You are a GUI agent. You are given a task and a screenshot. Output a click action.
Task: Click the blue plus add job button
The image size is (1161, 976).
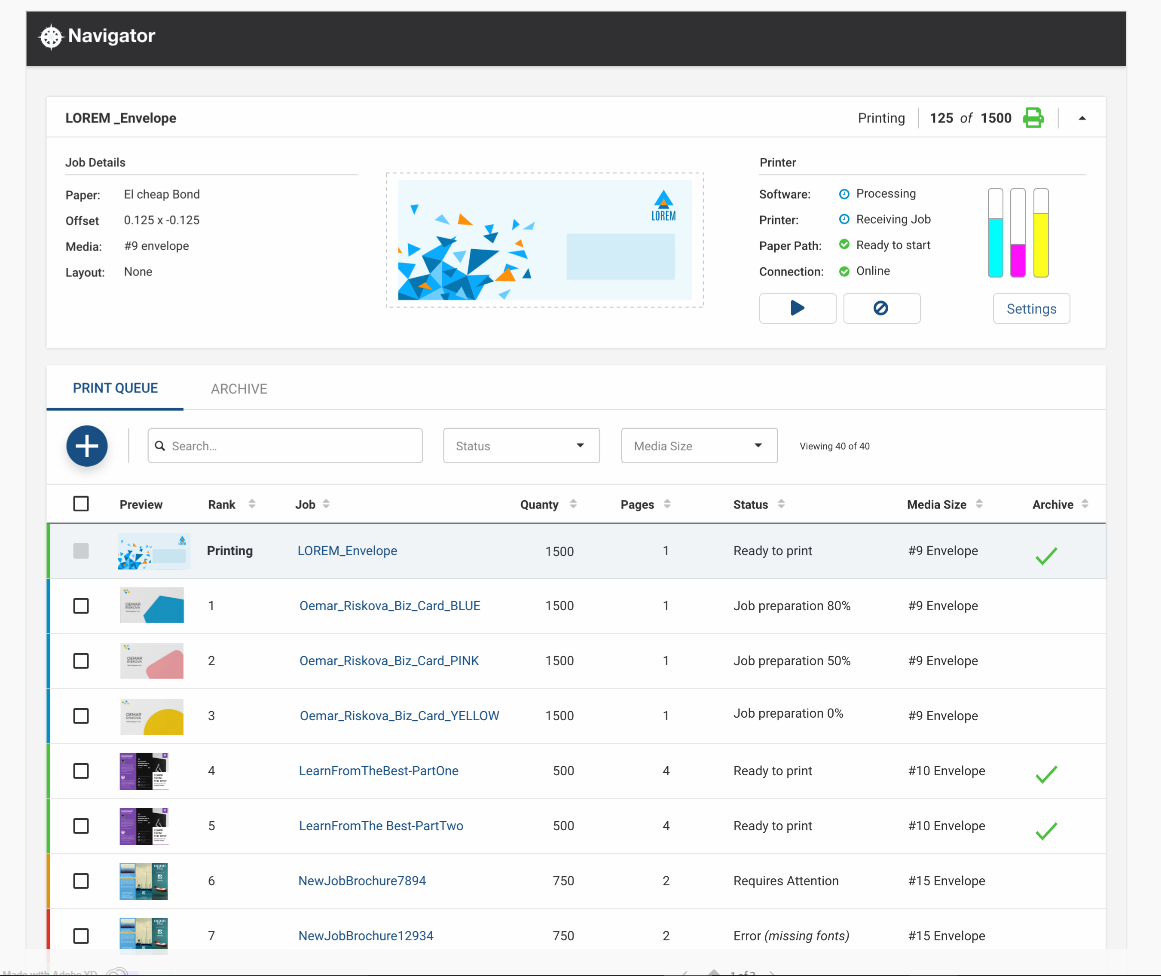pos(87,446)
